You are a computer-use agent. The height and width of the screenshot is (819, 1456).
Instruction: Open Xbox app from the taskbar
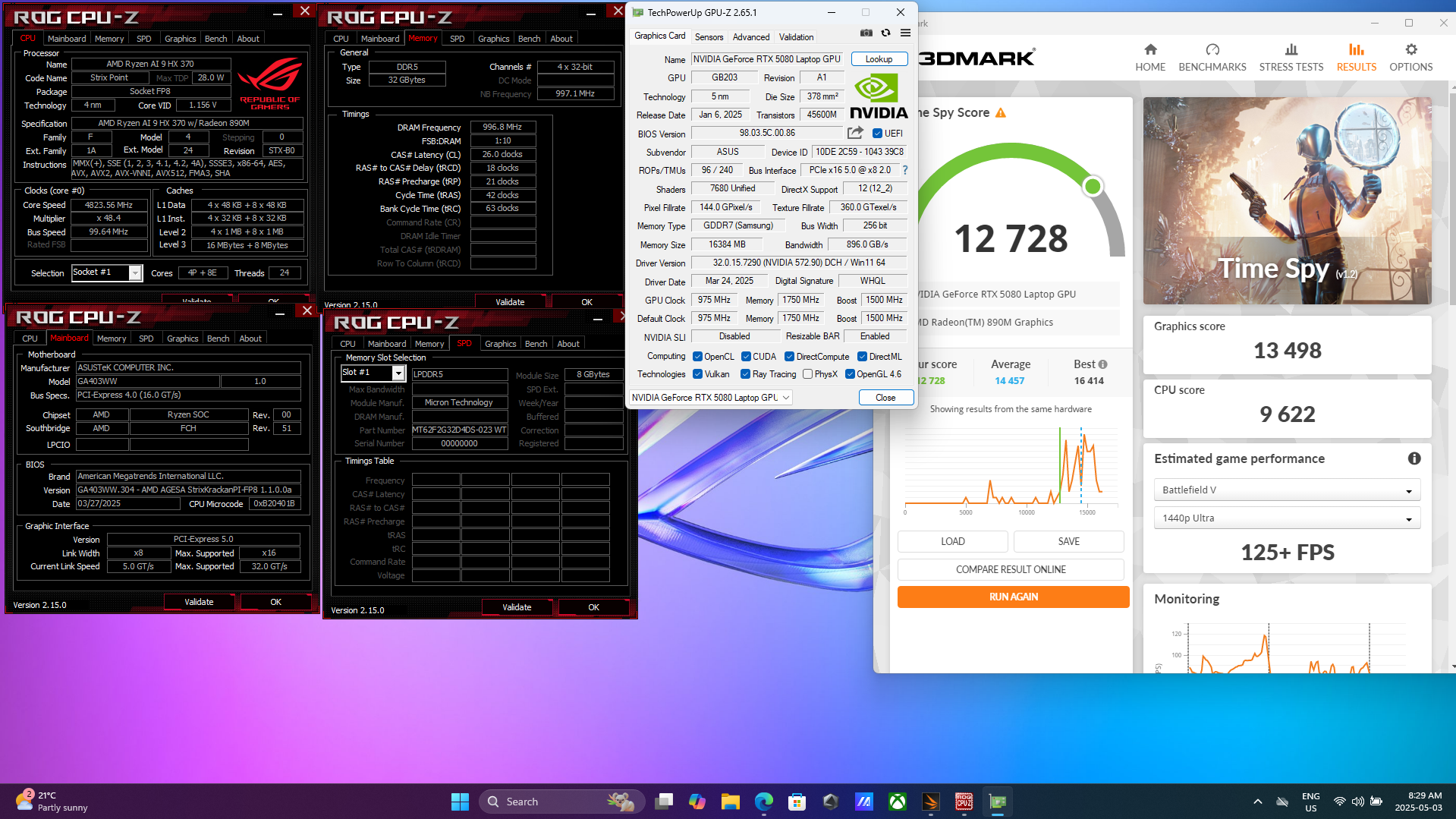pyautogui.click(x=898, y=802)
